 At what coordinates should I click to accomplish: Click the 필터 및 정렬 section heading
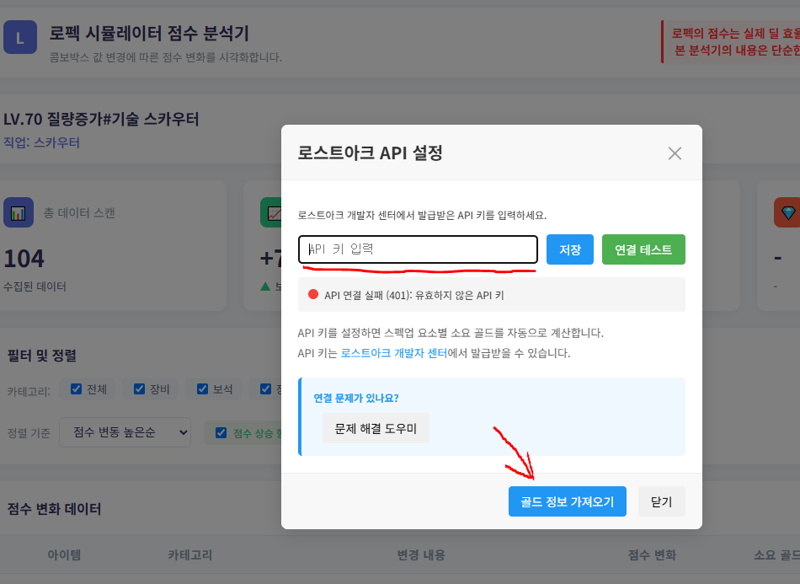pos(42,356)
